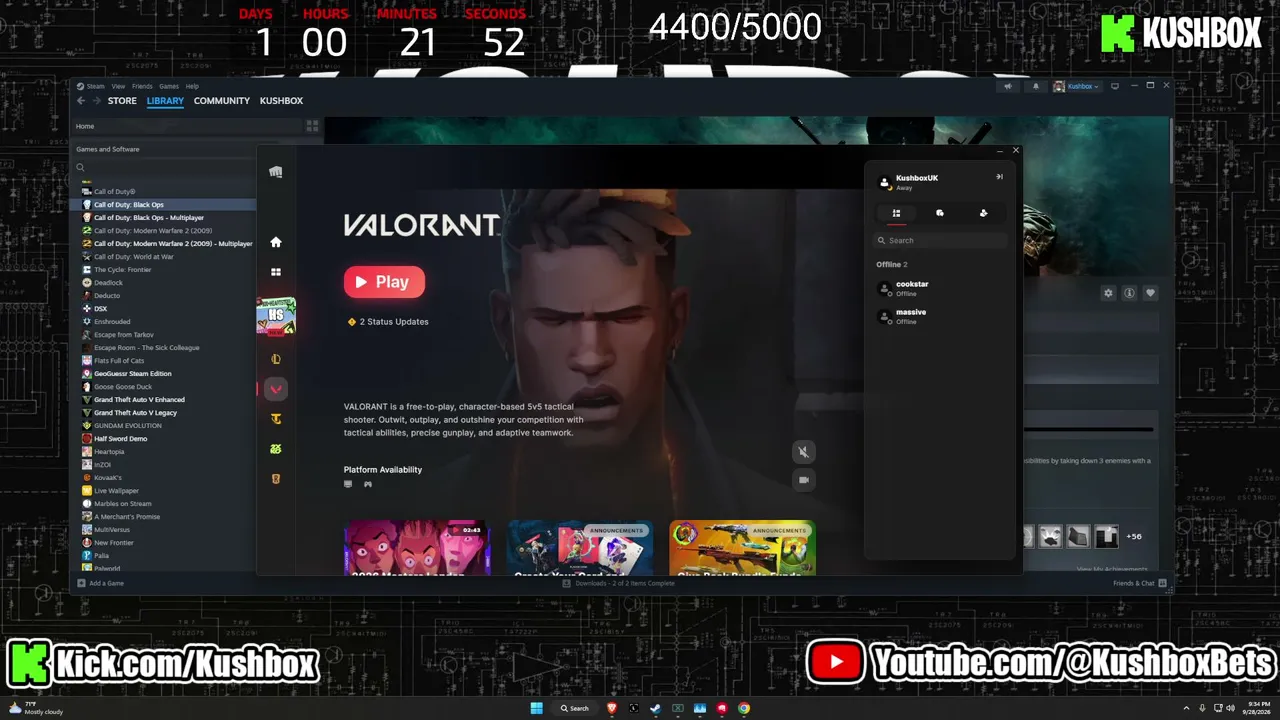
Task: Select the Teamfight Tactics sidebar icon
Action: (x=276, y=419)
